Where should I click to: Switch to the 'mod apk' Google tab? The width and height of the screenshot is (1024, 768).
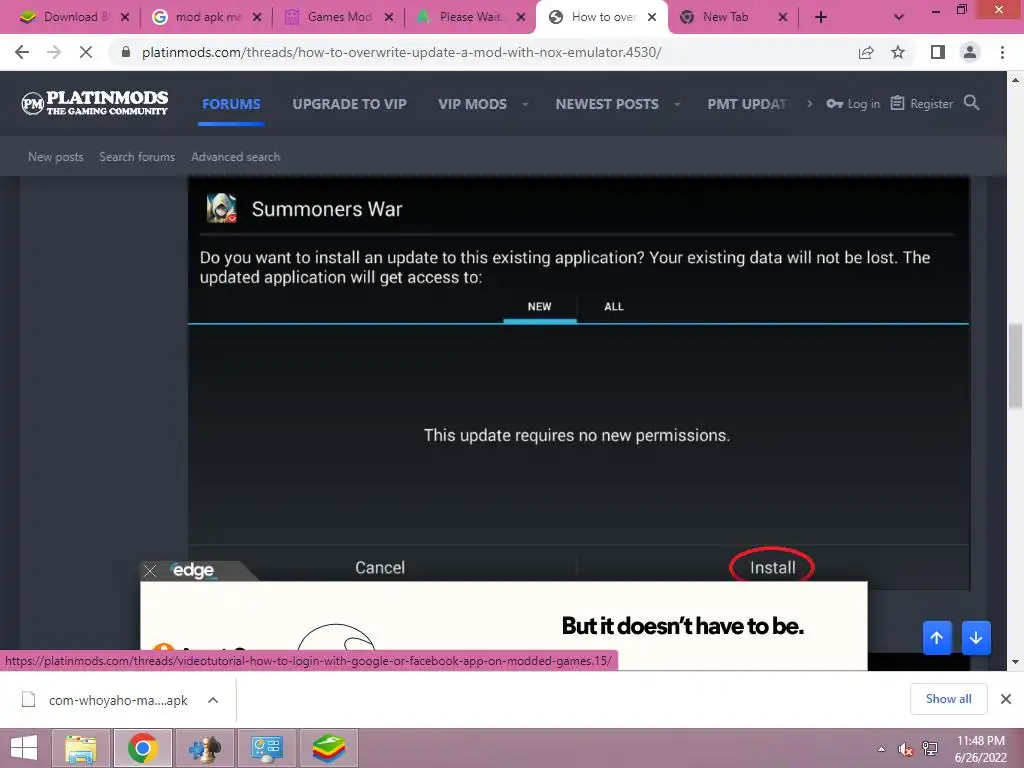click(206, 18)
